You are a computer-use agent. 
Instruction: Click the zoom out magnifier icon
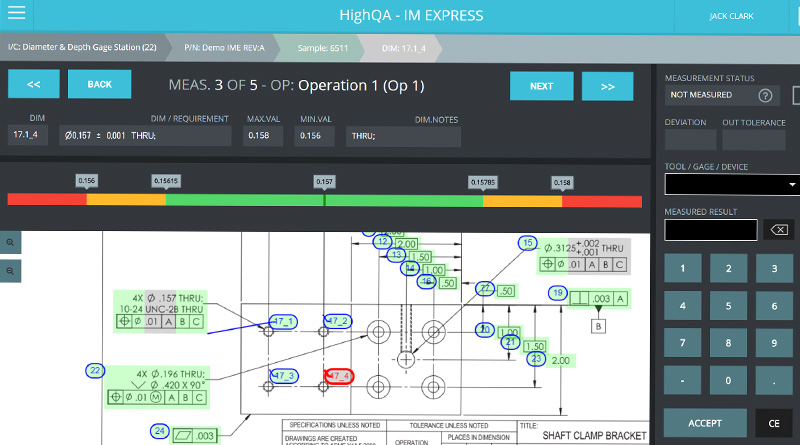click(10, 271)
